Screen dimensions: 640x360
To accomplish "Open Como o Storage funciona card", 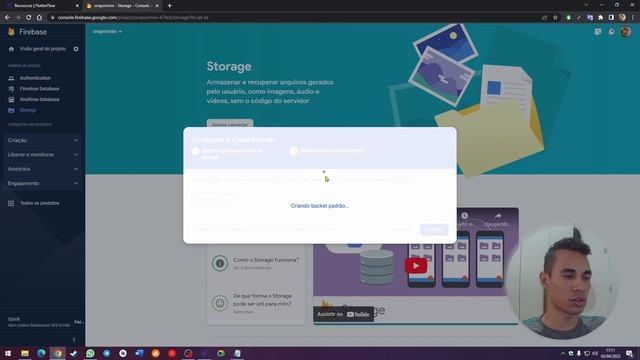I will 256,263.
